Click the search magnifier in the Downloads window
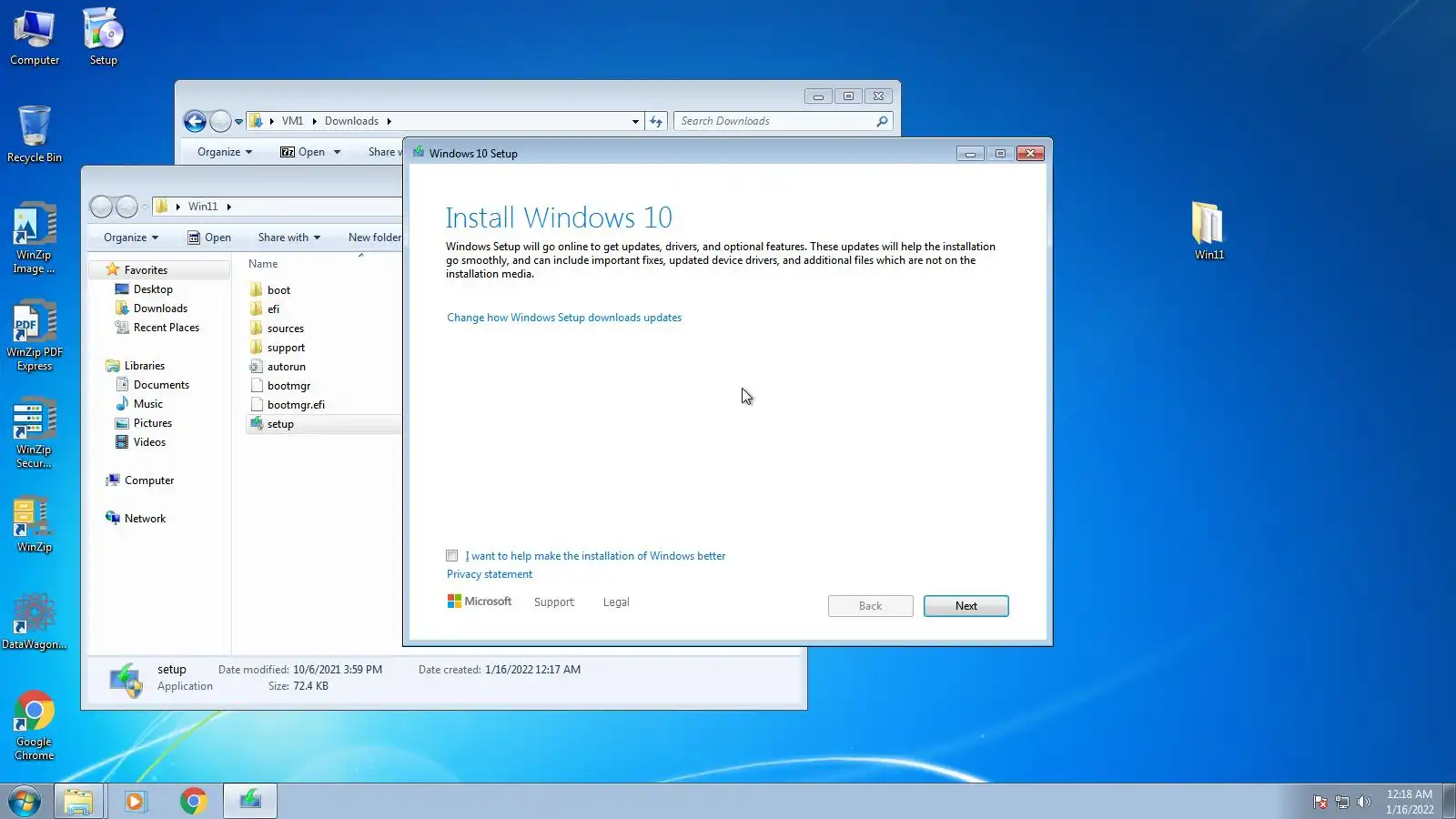1456x819 pixels. point(882,121)
